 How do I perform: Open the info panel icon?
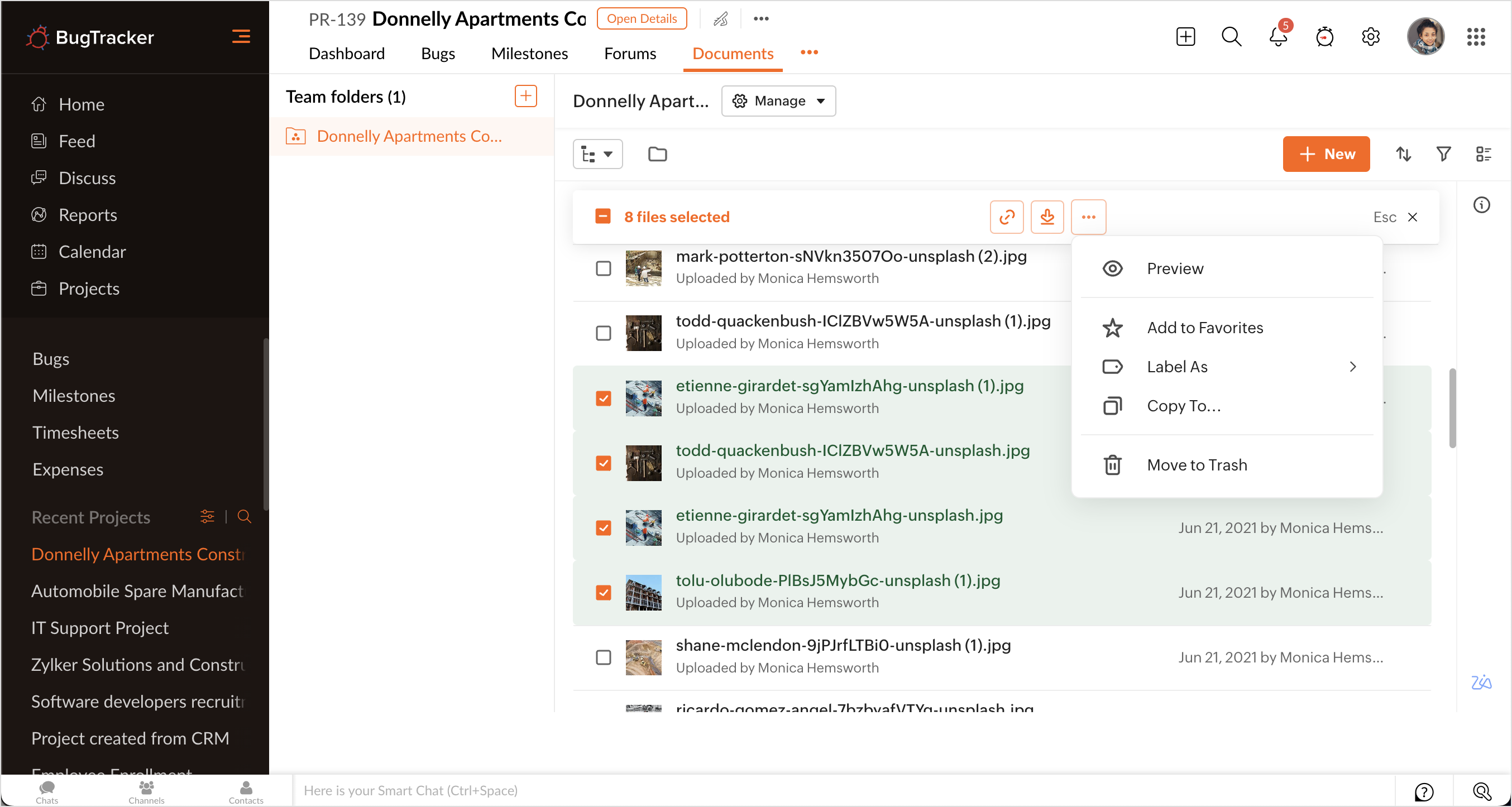1481,205
